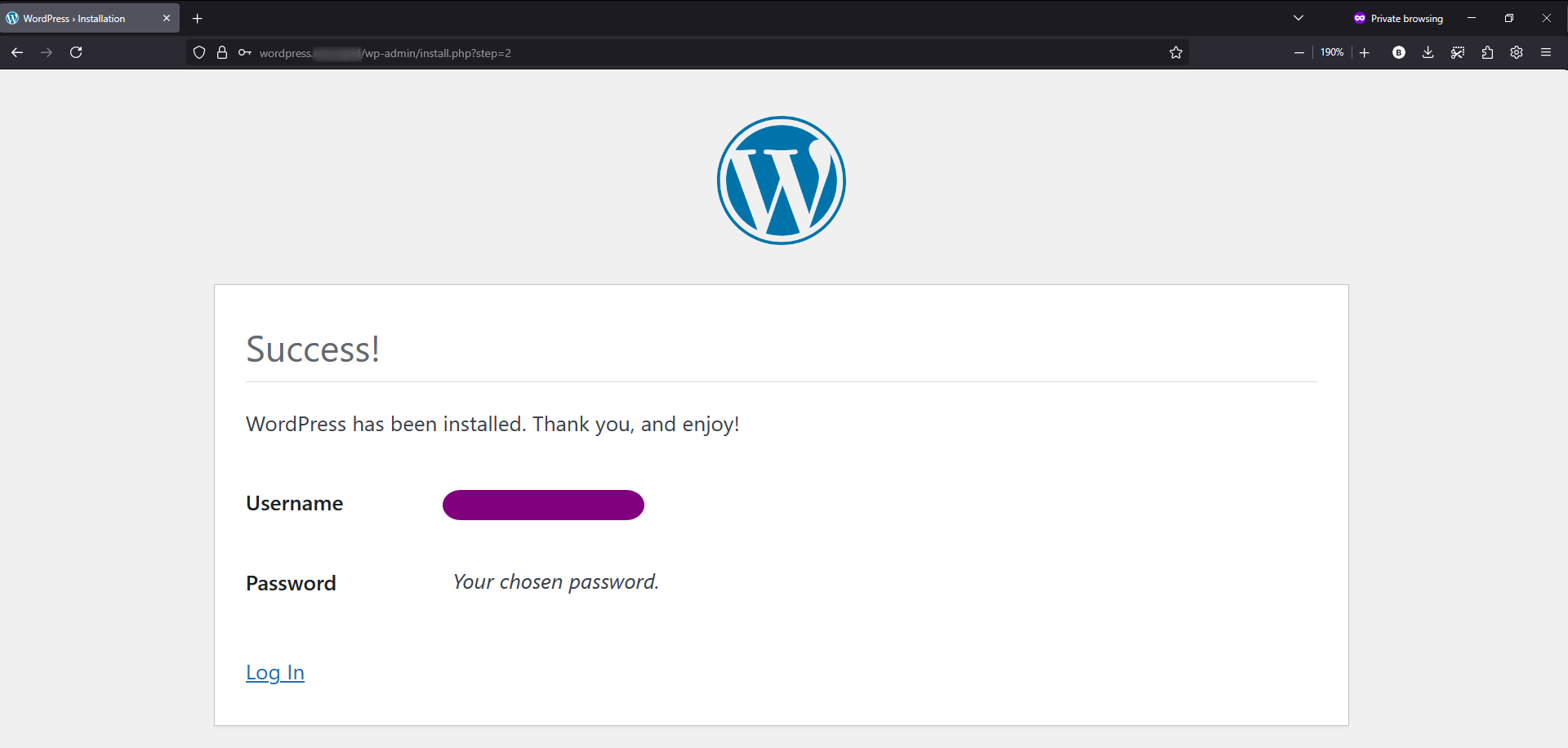Reload the installation page
1568x748 pixels.
coord(75,52)
